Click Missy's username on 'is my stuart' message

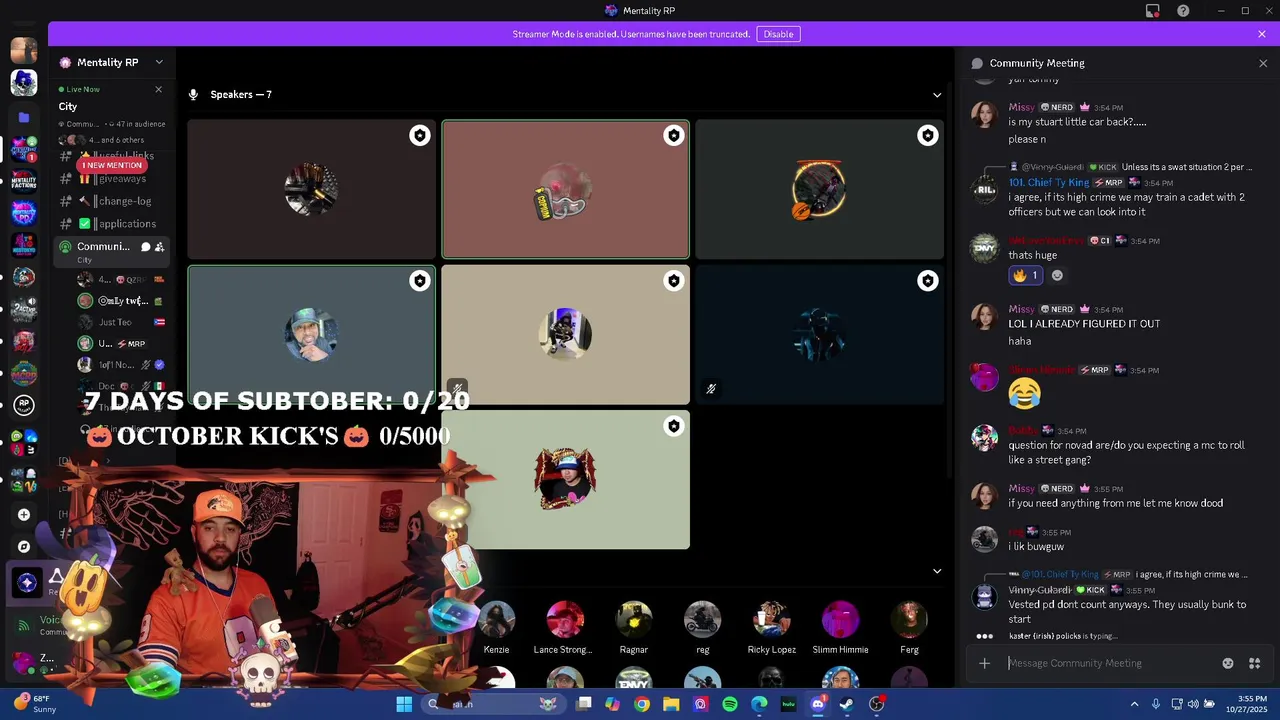tap(1021, 107)
